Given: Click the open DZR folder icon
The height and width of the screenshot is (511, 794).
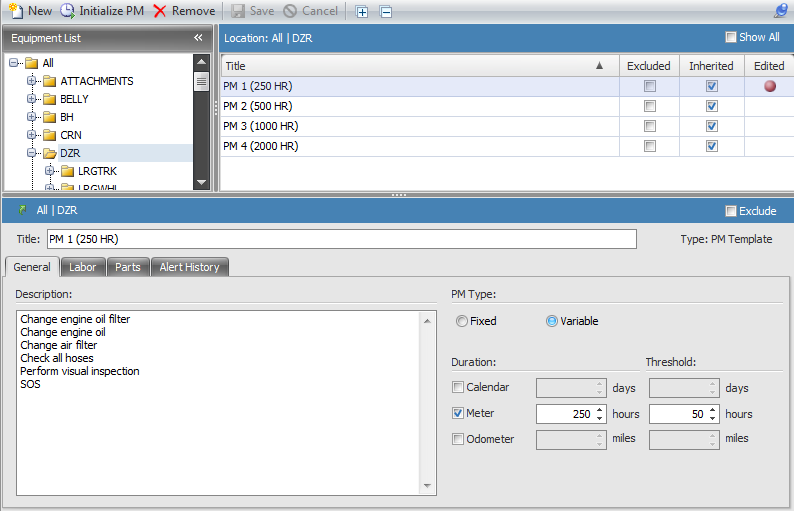Looking at the screenshot, I should [x=50, y=153].
